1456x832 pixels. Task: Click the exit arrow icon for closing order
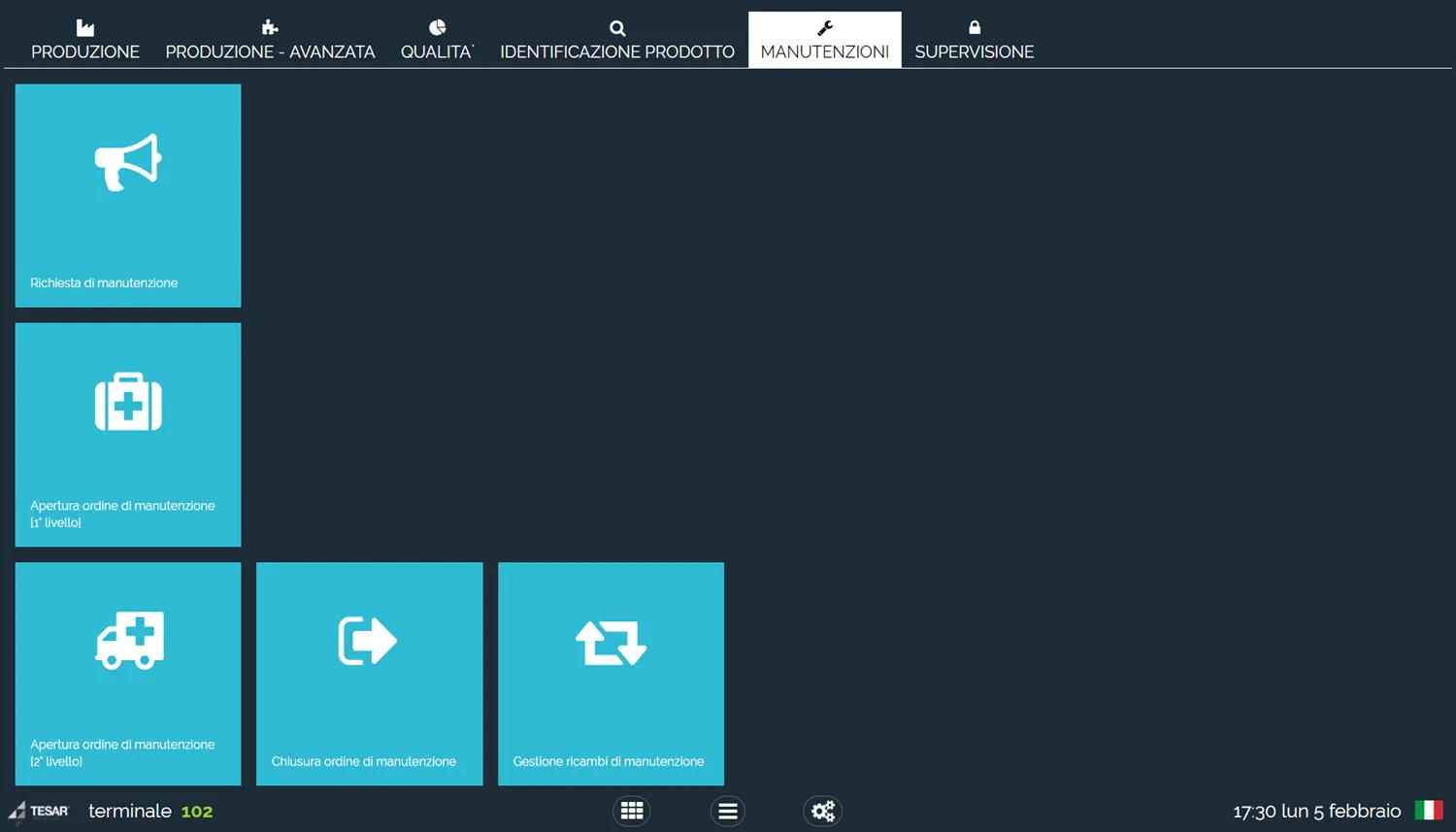coord(368,641)
